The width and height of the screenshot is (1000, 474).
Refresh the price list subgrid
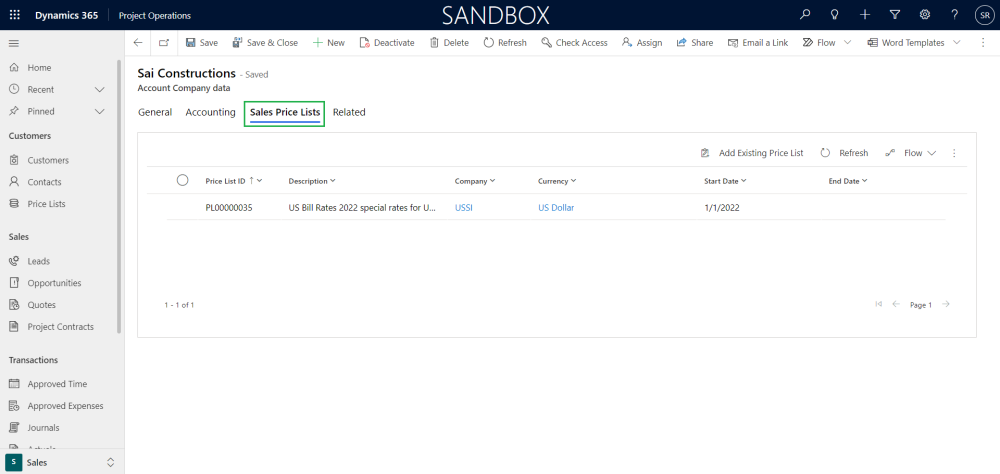pyautogui.click(x=844, y=153)
